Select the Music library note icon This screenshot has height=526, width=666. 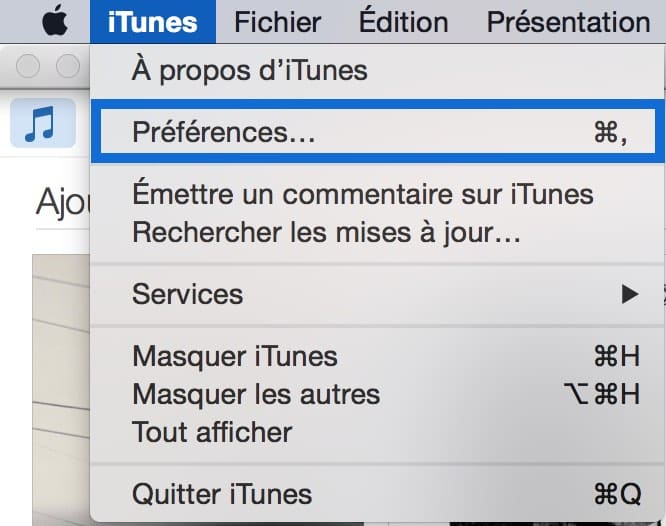pos(43,123)
